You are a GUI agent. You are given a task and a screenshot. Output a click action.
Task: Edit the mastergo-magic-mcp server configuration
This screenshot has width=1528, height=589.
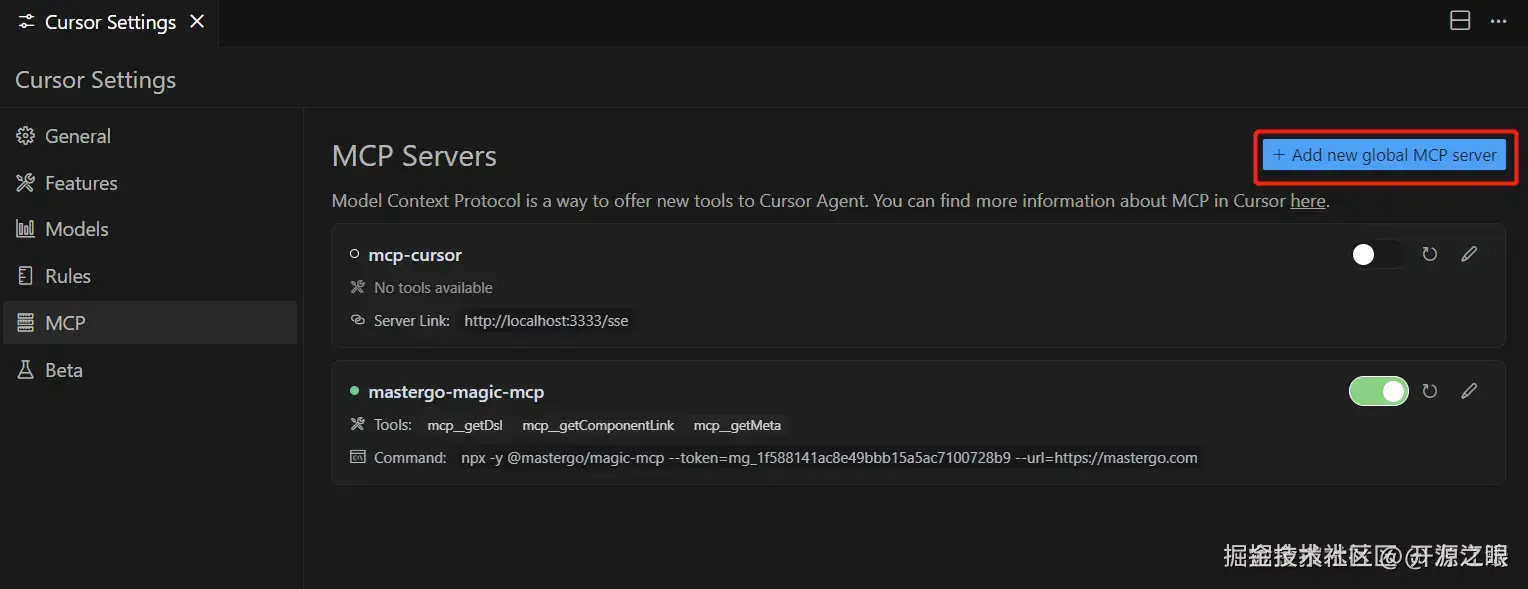[x=1468, y=391]
